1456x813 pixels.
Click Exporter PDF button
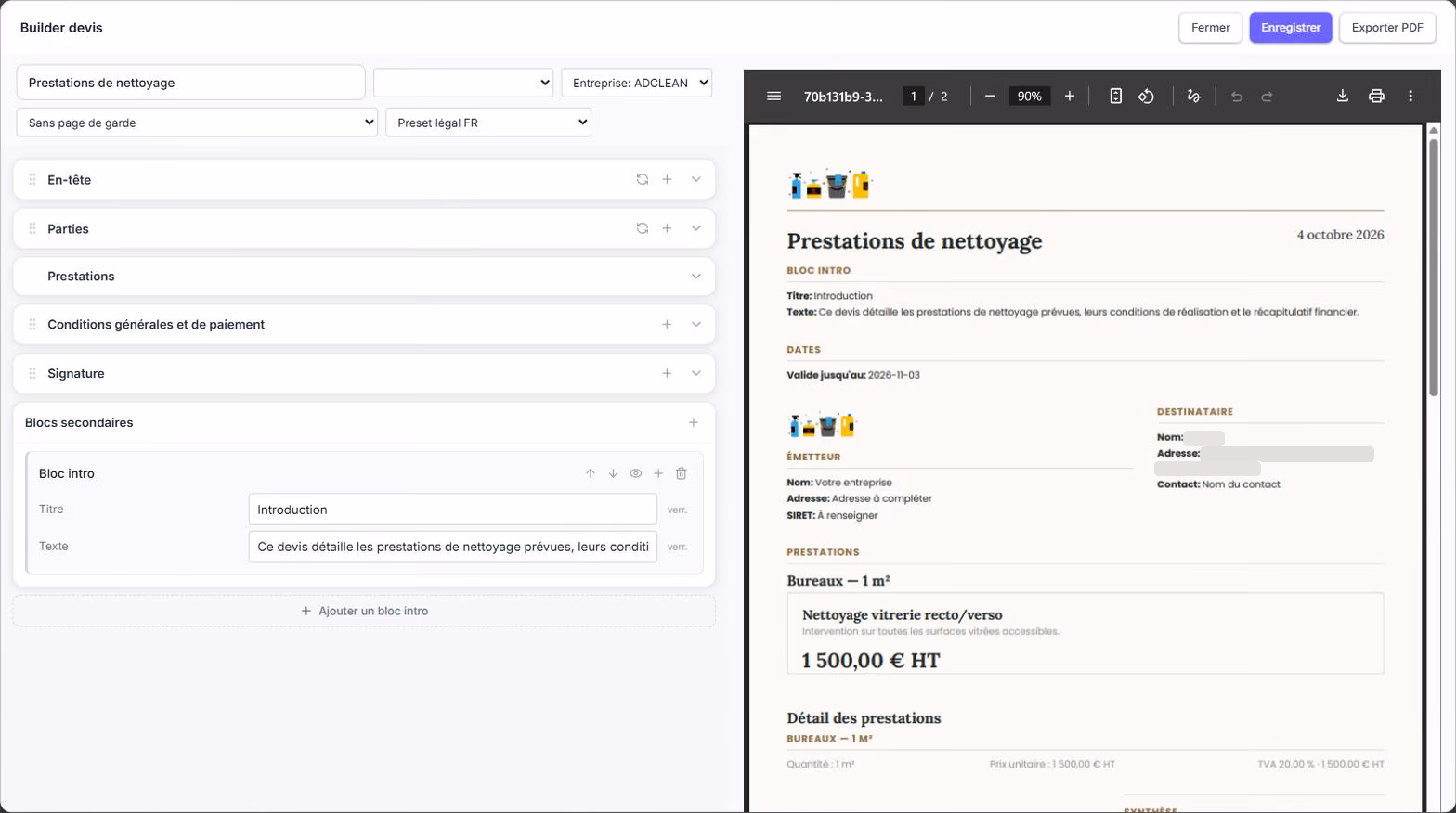pos(1387,28)
